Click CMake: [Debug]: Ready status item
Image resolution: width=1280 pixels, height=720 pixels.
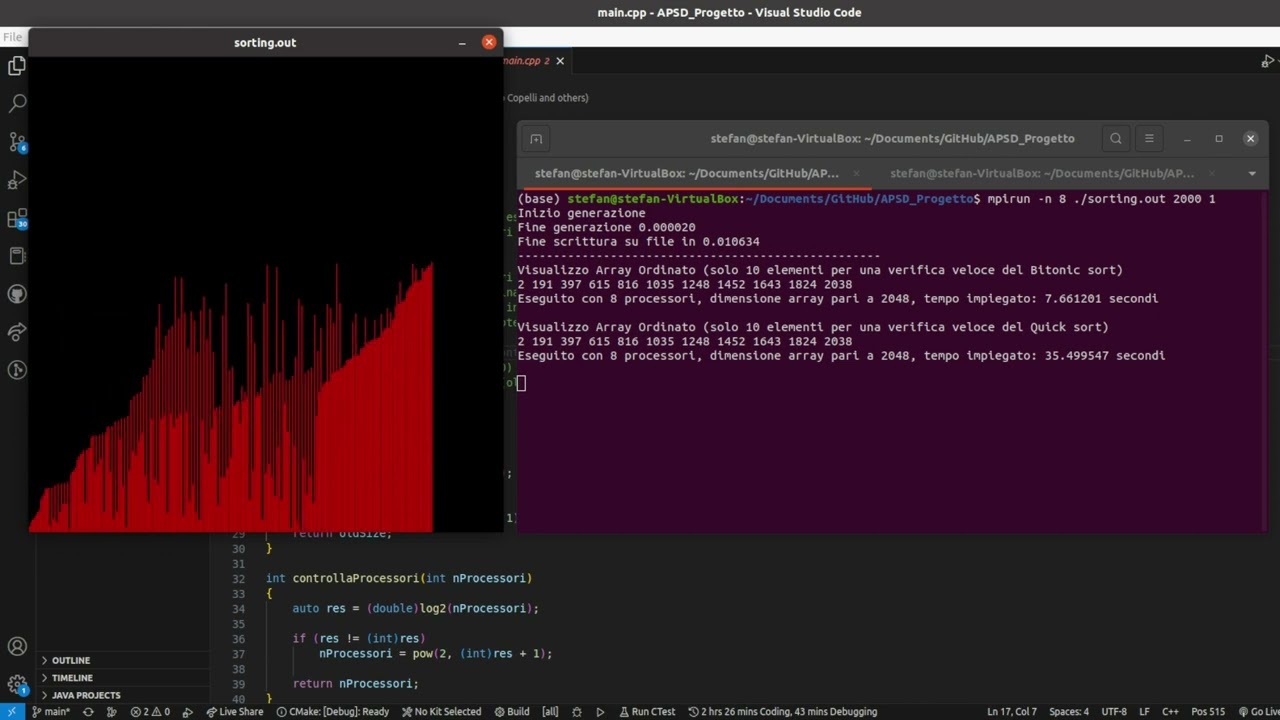[x=333, y=712]
